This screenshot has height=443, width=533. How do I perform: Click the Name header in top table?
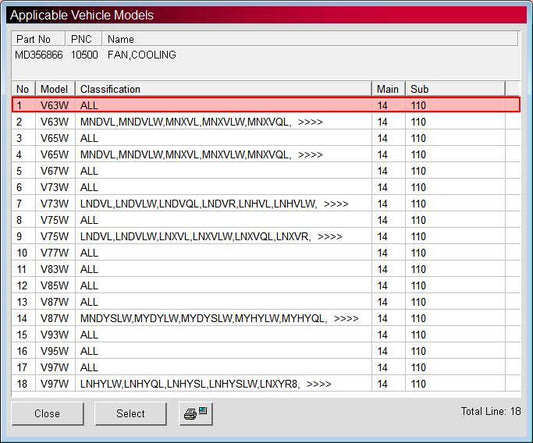pyautogui.click(x=309, y=39)
